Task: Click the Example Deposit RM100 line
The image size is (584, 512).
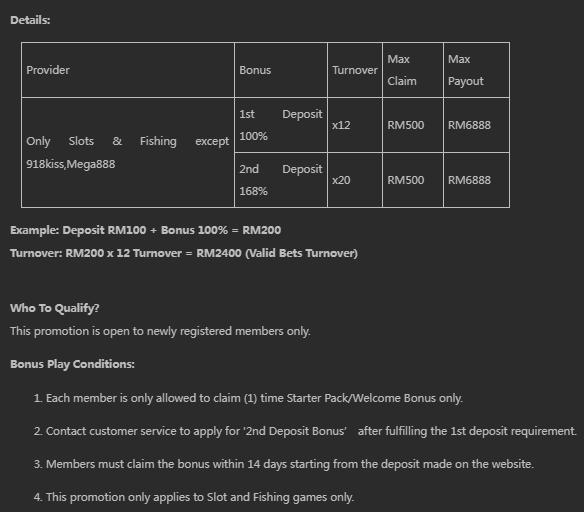Action: click(x=146, y=230)
